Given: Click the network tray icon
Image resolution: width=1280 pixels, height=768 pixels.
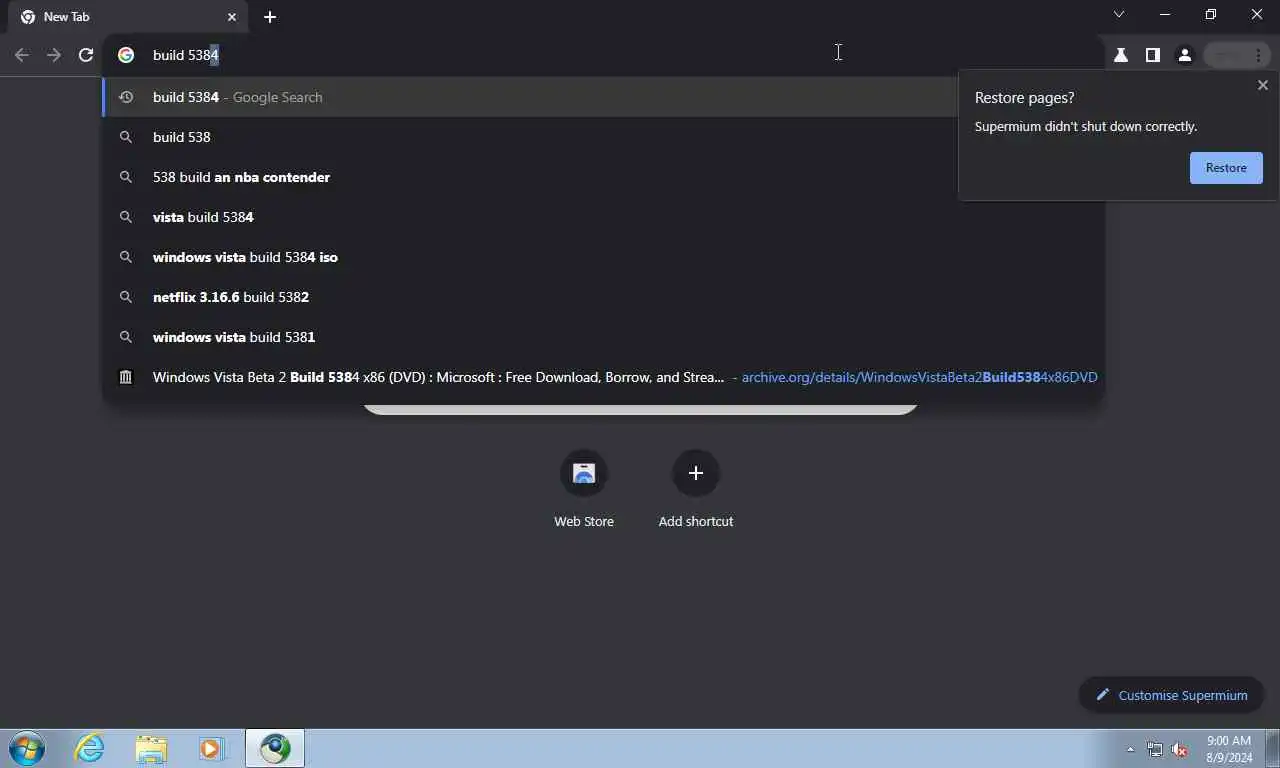Looking at the screenshot, I should pos(1155,749).
